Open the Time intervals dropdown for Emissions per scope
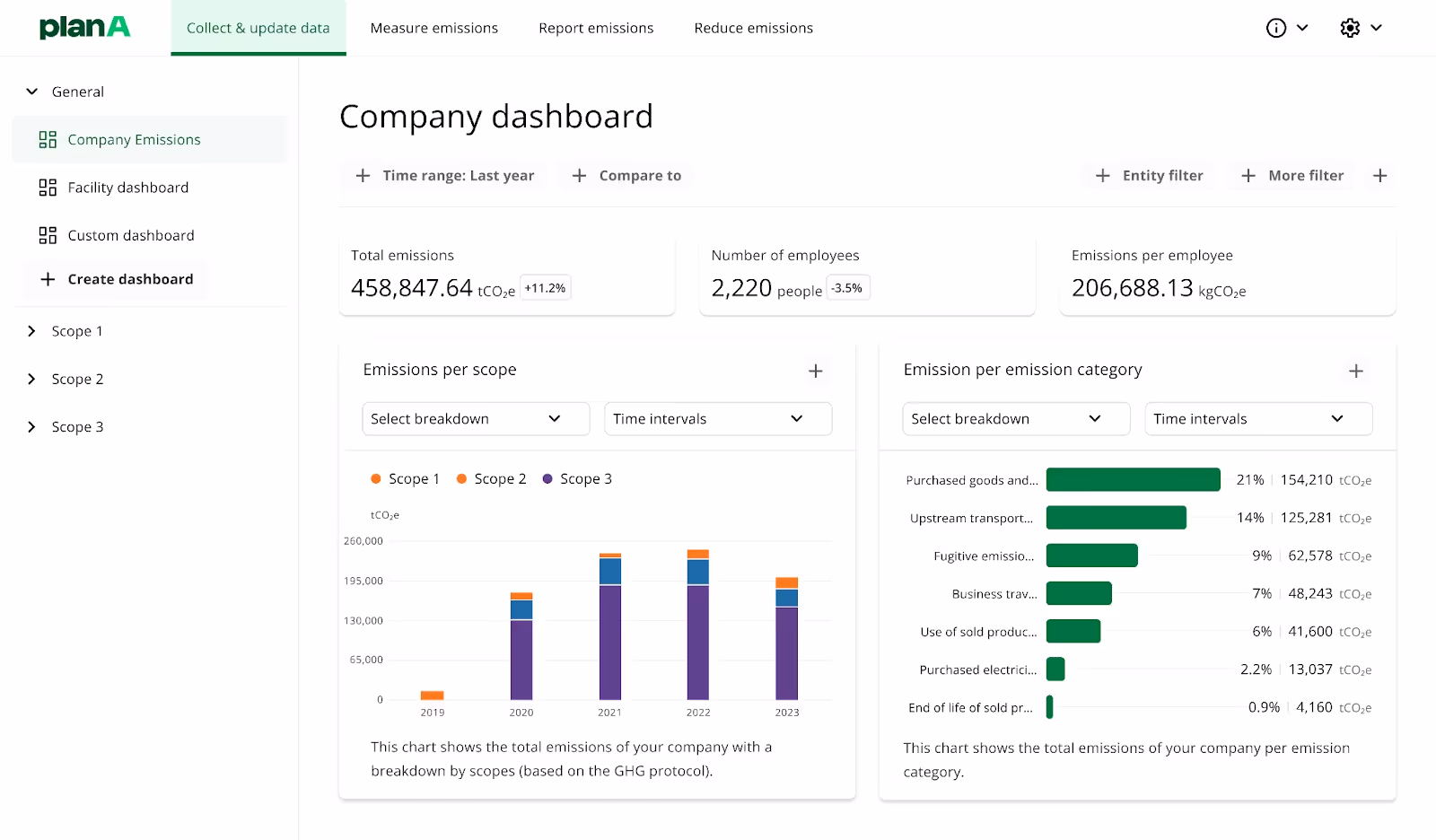Screen dimensions: 1436x840 click(717, 418)
